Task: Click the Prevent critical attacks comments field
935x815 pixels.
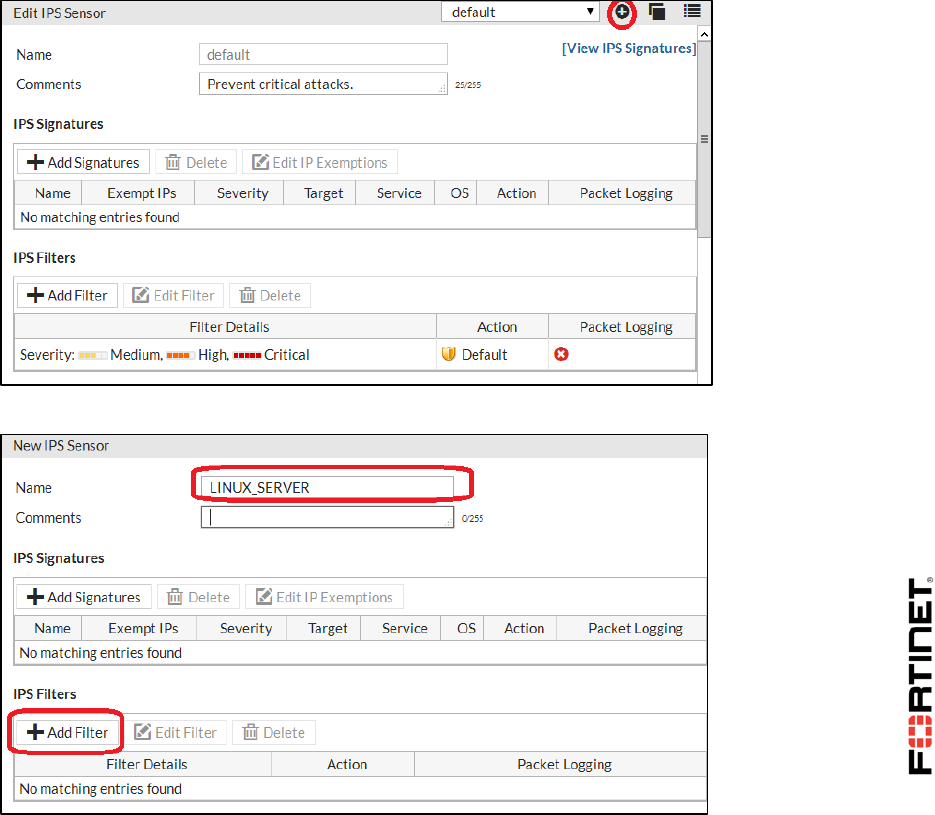Action: click(x=323, y=84)
